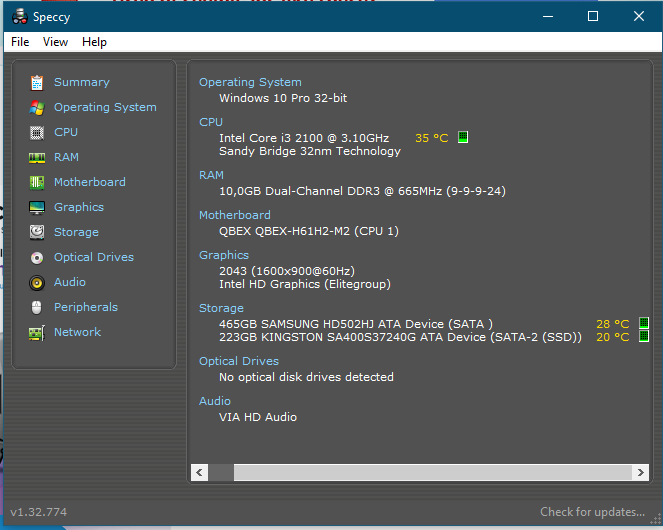Click the Windows 10 Pro 32-bit text
Image resolution: width=663 pixels, height=530 pixels.
[283, 98]
